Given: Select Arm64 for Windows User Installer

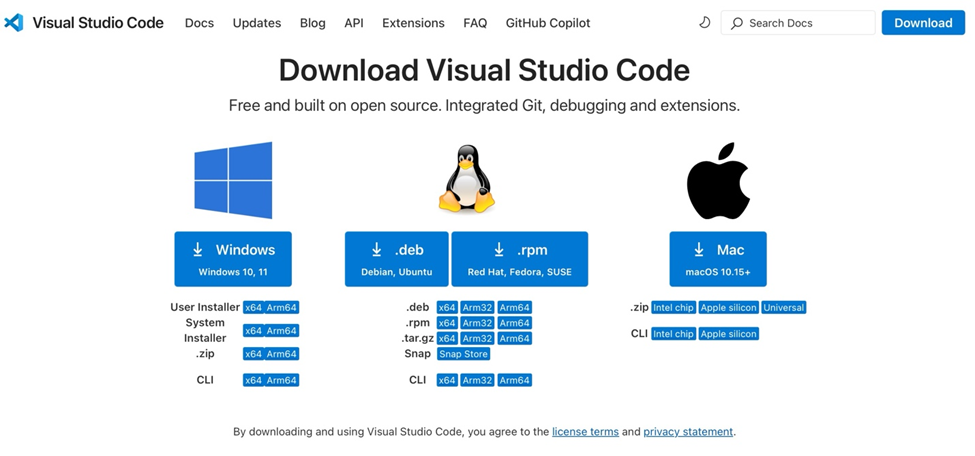Looking at the screenshot, I should [x=282, y=307].
